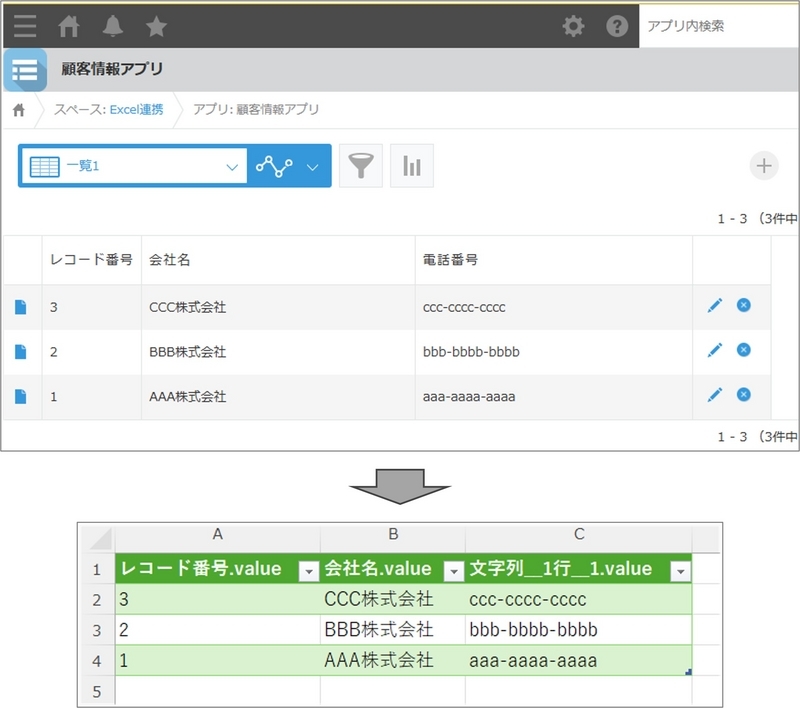Viewport: 800px width, 708px height.
Task: Open the filter funnel icon
Action: pos(361,165)
